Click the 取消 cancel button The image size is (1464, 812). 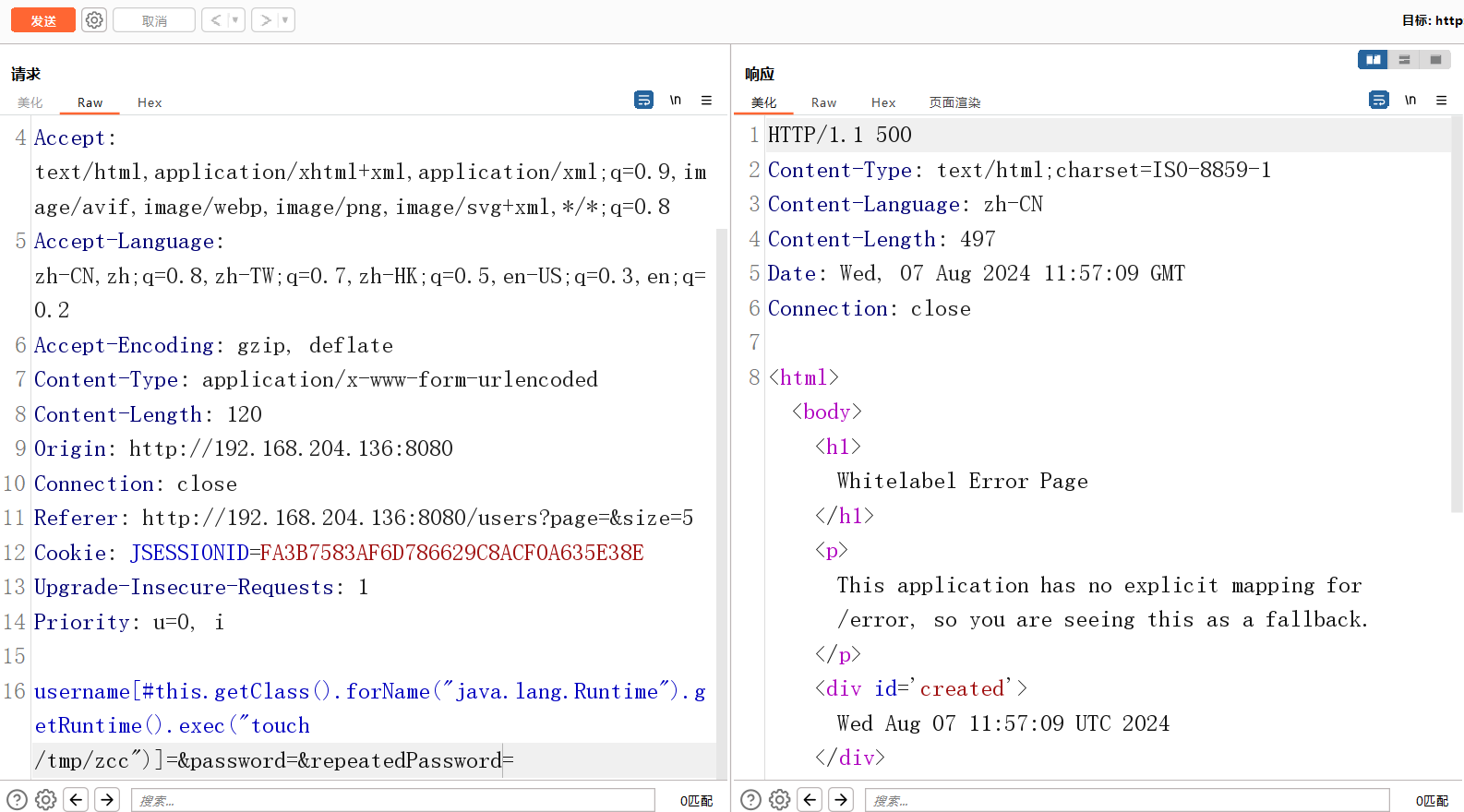pos(154,20)
